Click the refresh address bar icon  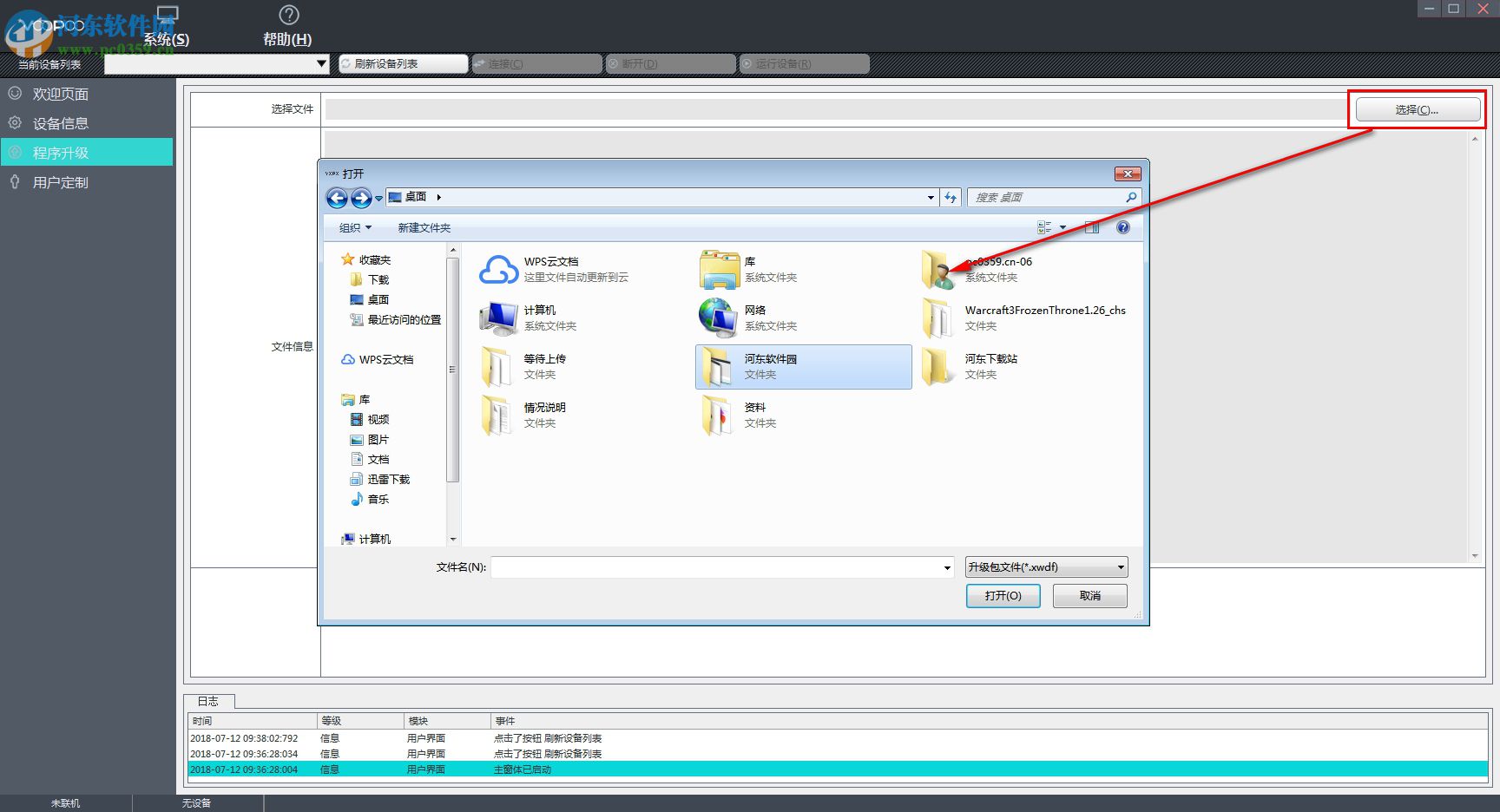[951, 198]
